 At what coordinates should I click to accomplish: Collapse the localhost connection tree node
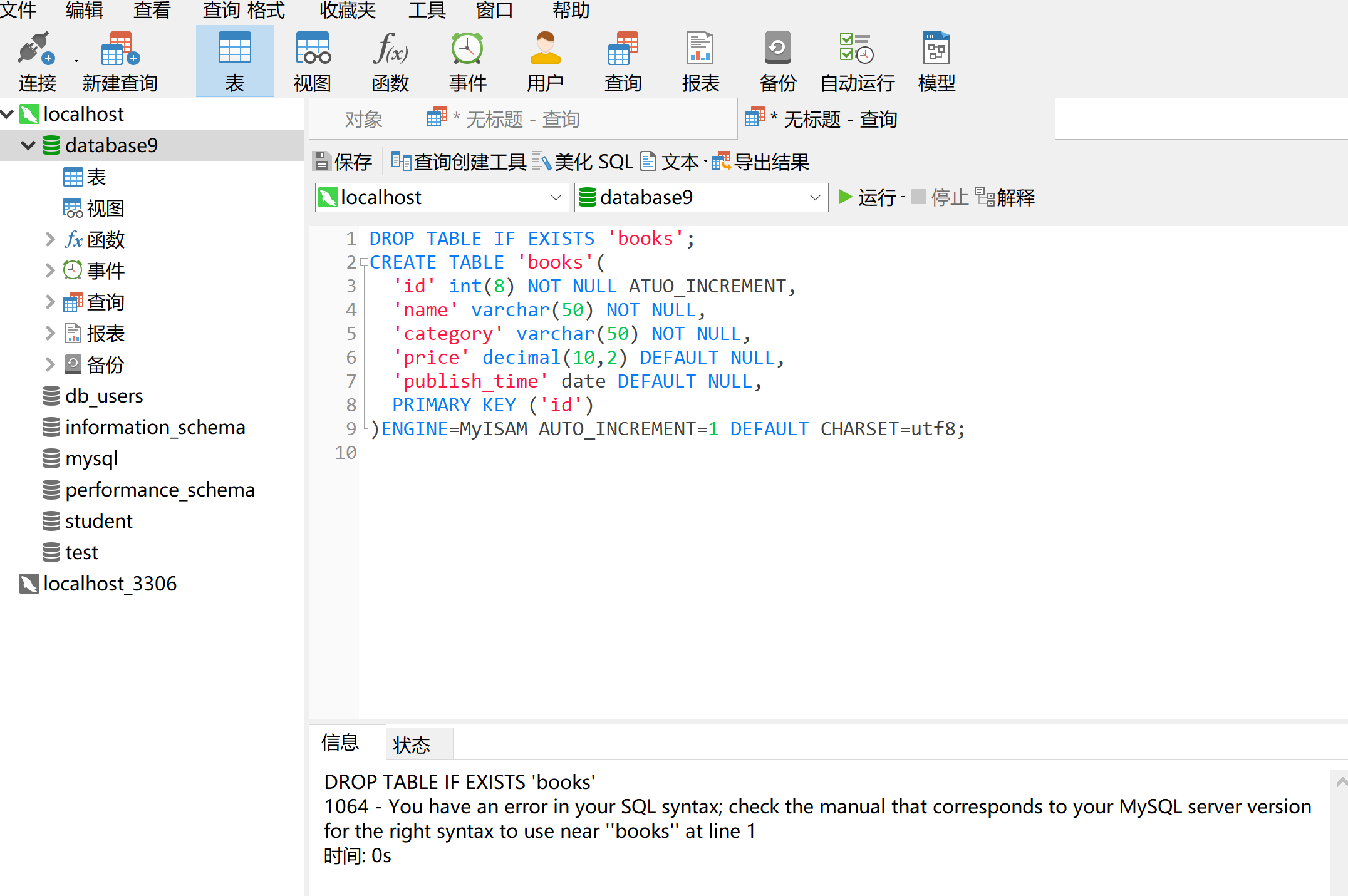[8, 114]
